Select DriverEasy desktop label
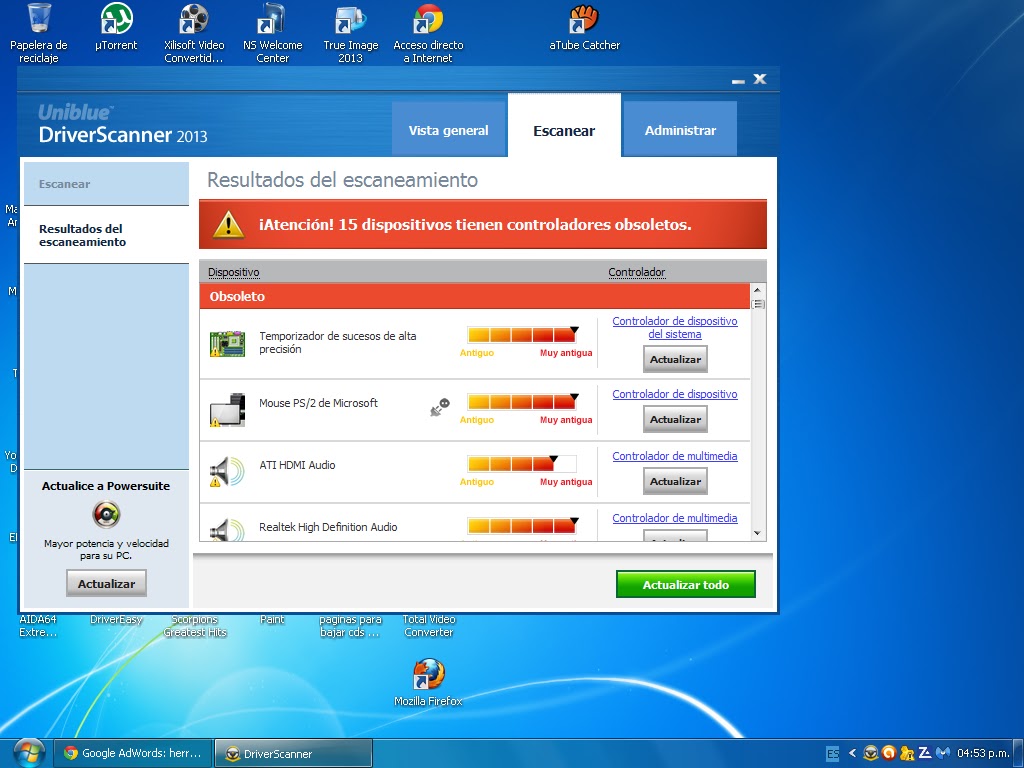 pos(116,619)
